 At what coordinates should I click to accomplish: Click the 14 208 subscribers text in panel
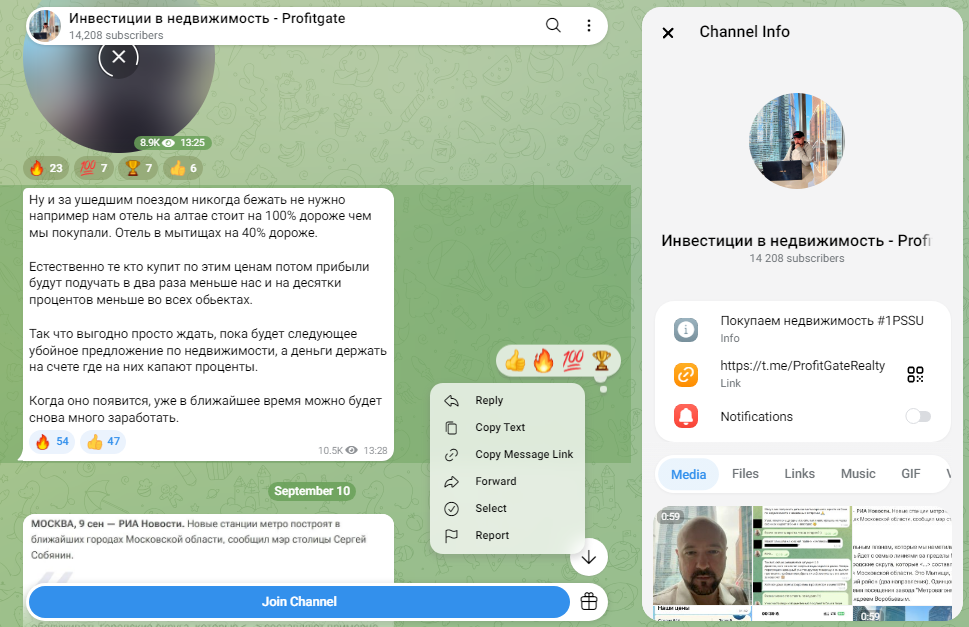tap(797, 258)
